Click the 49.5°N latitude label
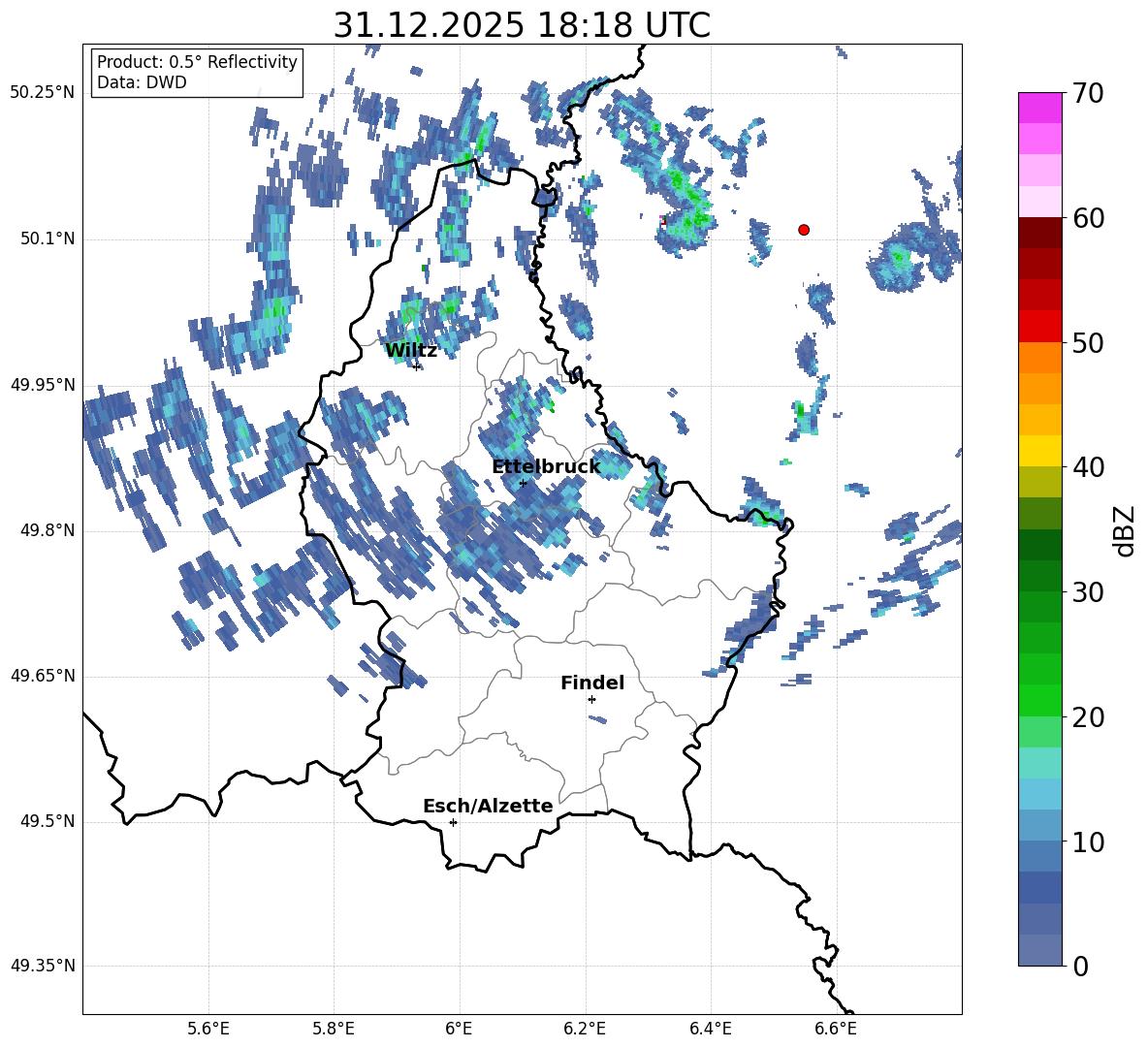 47,821
